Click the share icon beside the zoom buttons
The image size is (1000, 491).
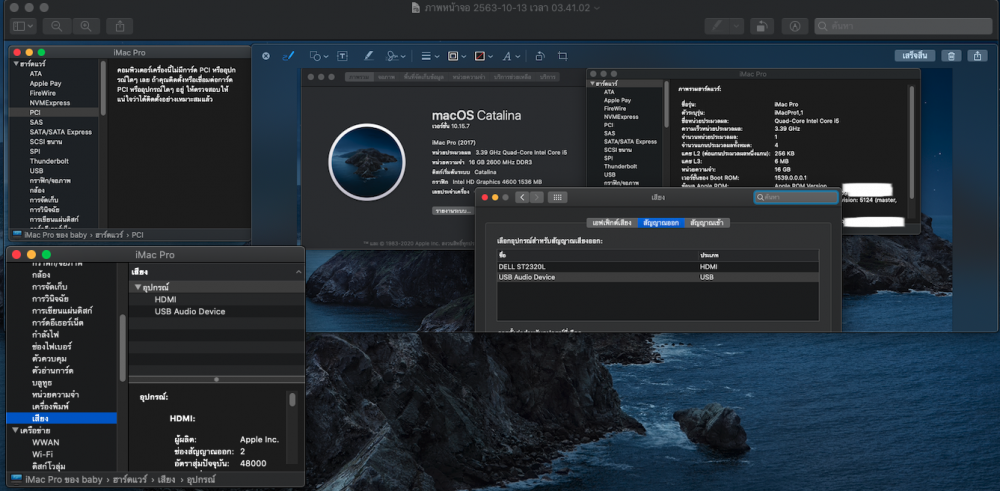coord(120,26)
